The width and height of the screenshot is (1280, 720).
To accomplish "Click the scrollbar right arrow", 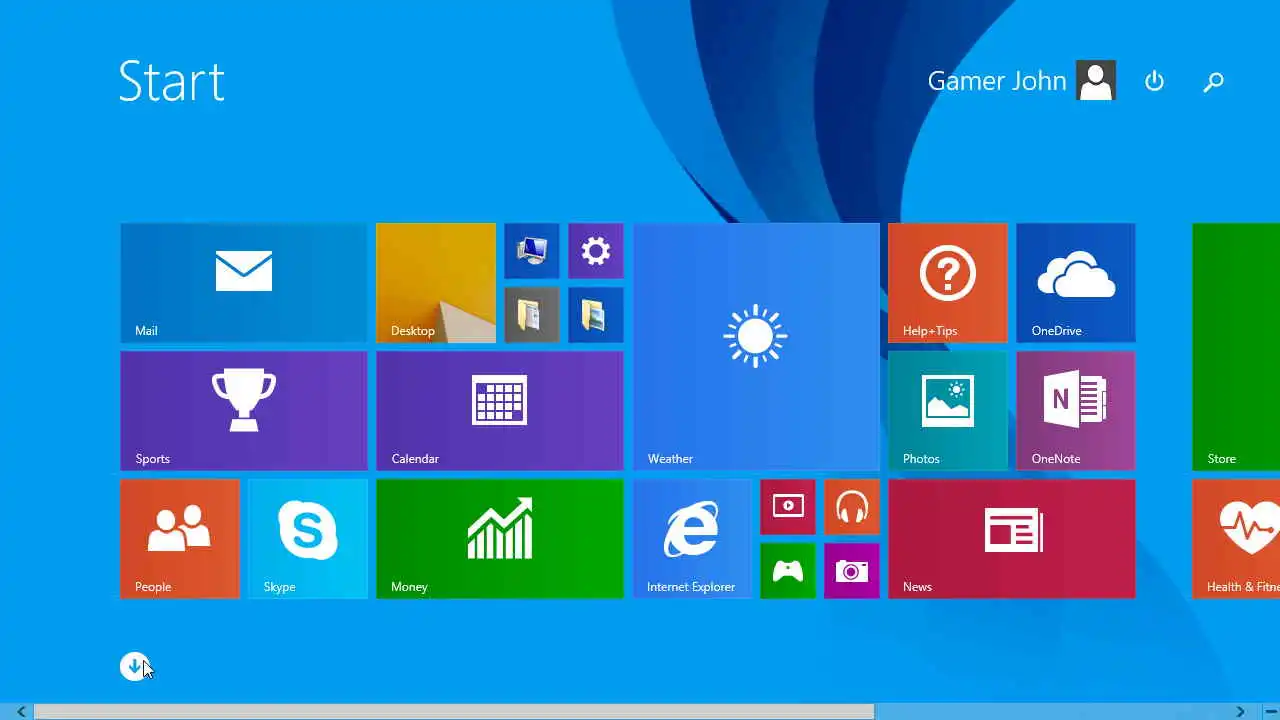I will [1240, 712].
